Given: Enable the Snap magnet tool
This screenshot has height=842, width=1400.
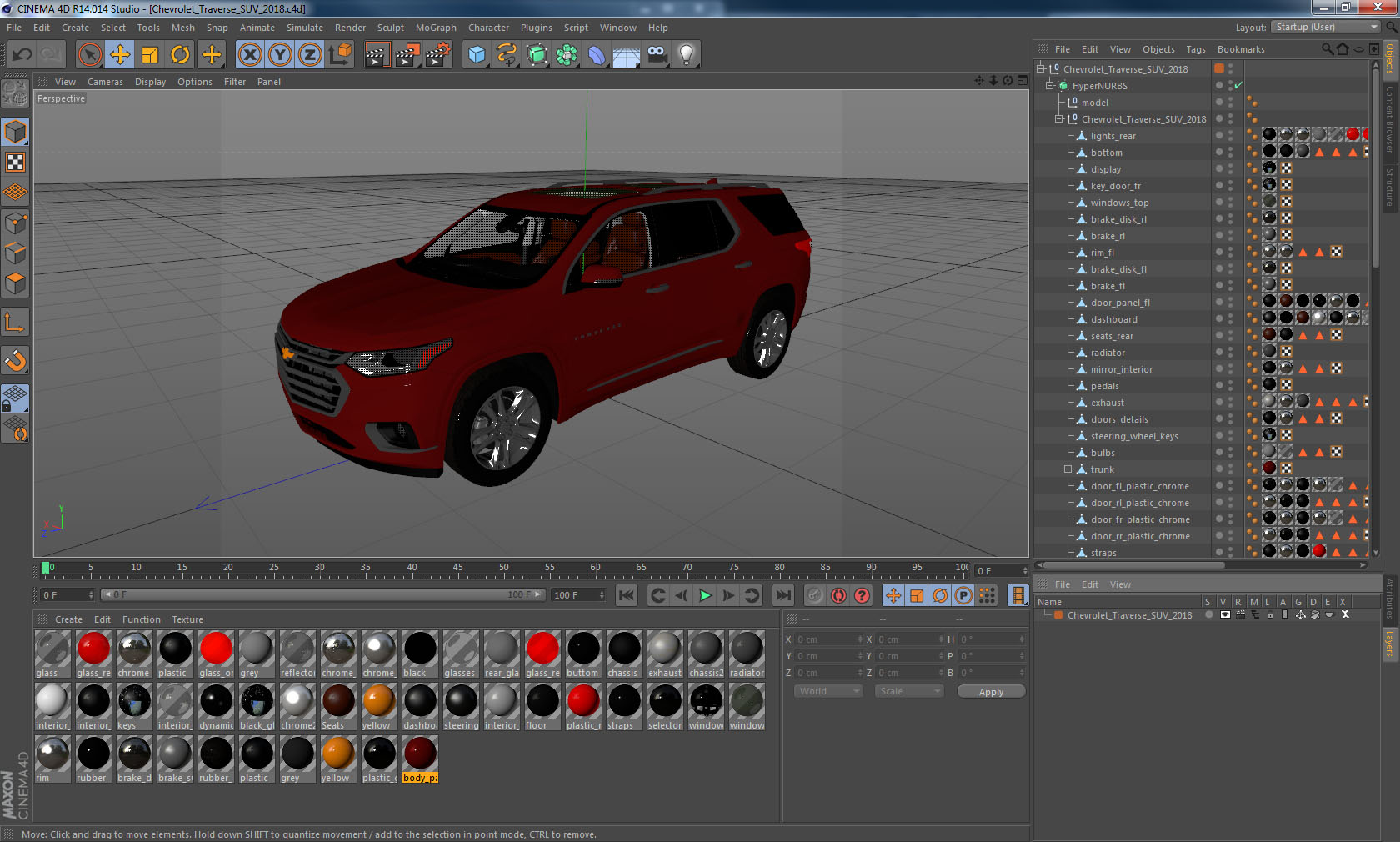Looking at the screenshot, I should pyautogui.click(x=16, y=360).
